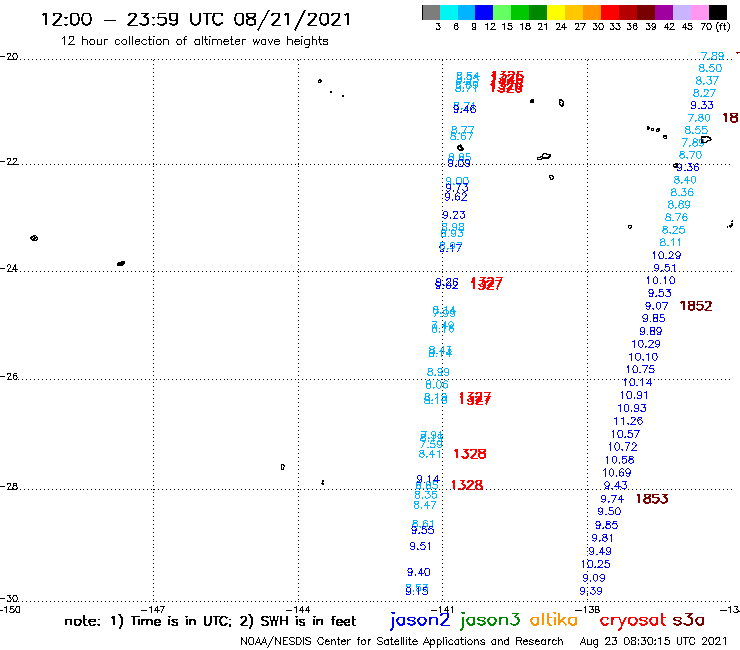Screen dimensions: 740x650
Task: Click the title '12:00 – 23:59 UTC 08/21/2021'
Action: (x=196, y=20)
